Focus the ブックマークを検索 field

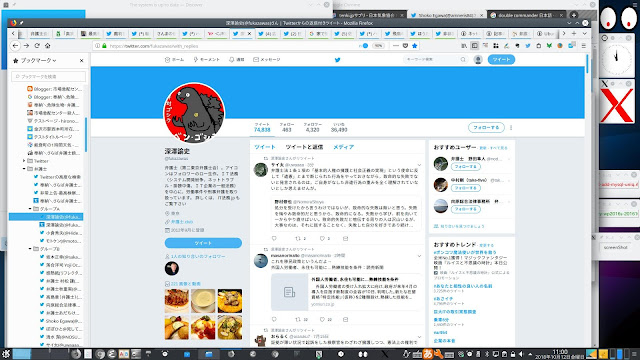click(49, 76)
